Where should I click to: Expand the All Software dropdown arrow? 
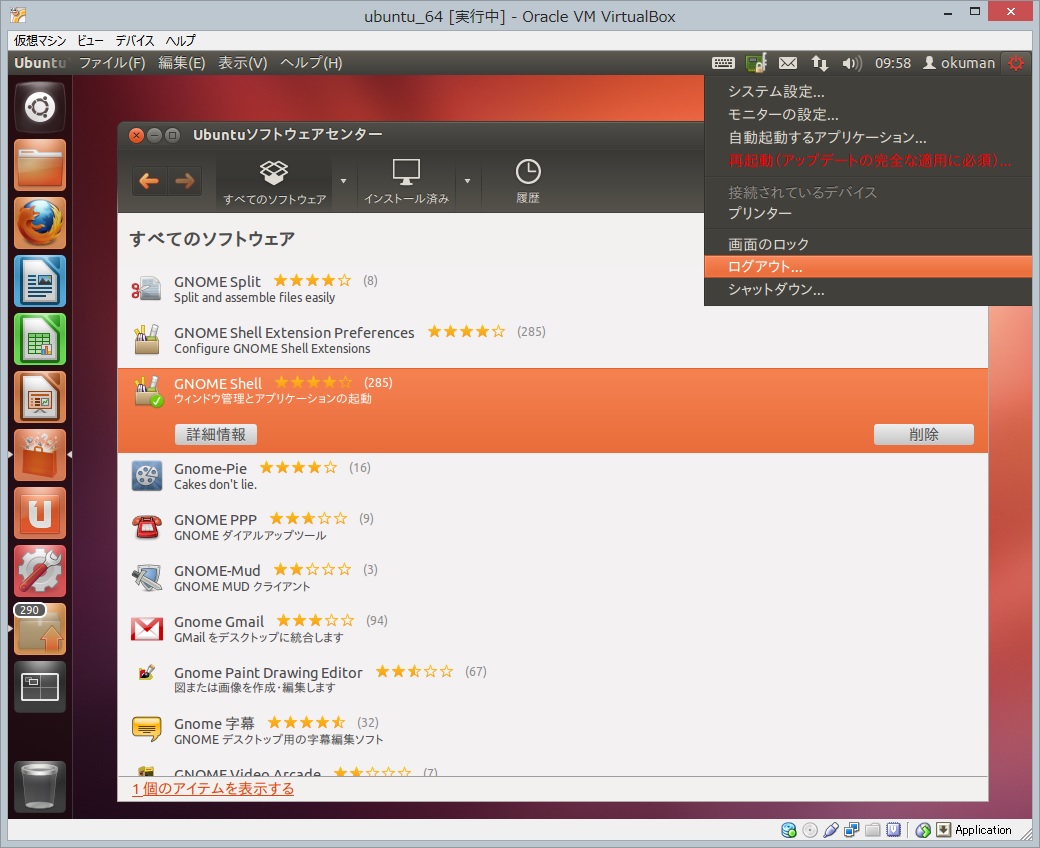click(x=344, y=181)
